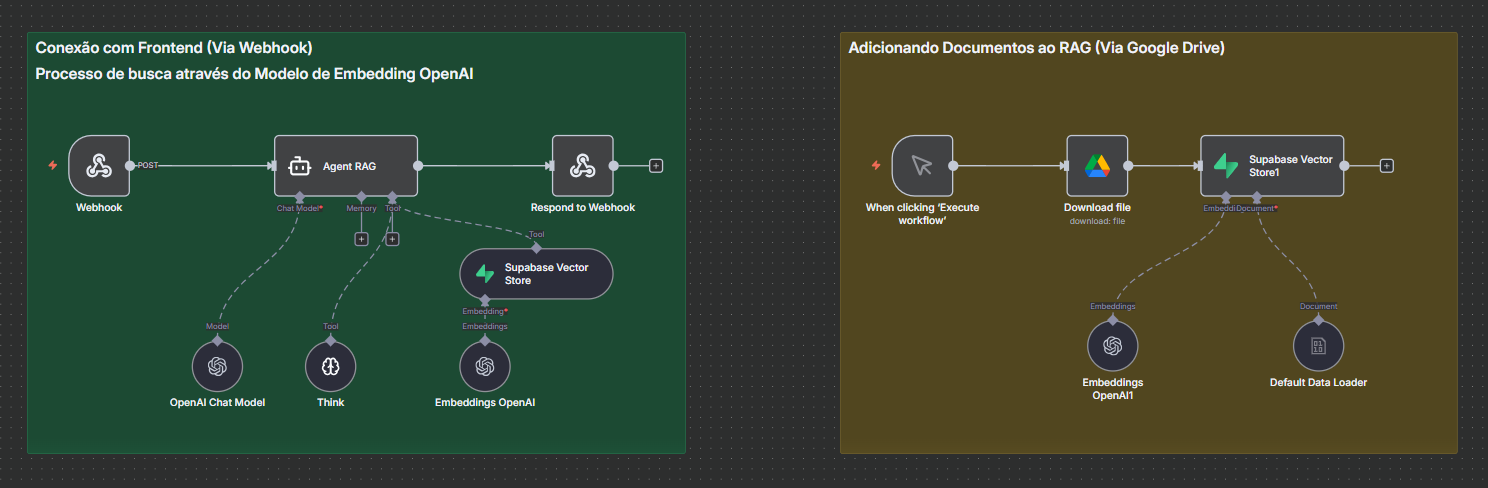
Task: Add a Tool sub-node under Agent RAG
Action: point(393,239)
